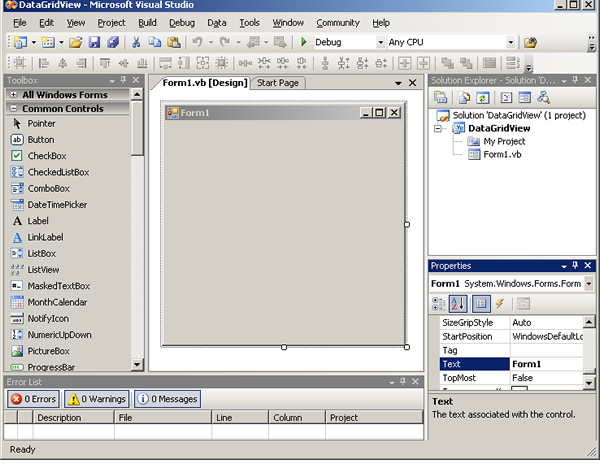
Task: Open the Data menu
Action: tap(217, 23)
